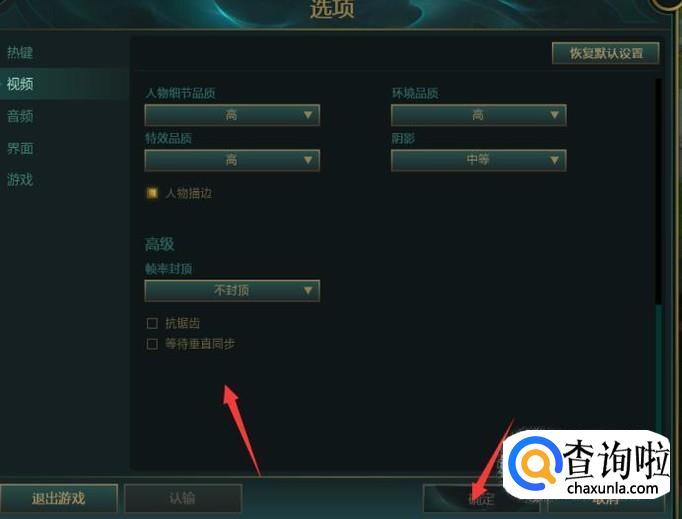682x519 pixels.
Task: Expand the 环境品质 dropdown arrow
Action: click(x=554, y=115)
